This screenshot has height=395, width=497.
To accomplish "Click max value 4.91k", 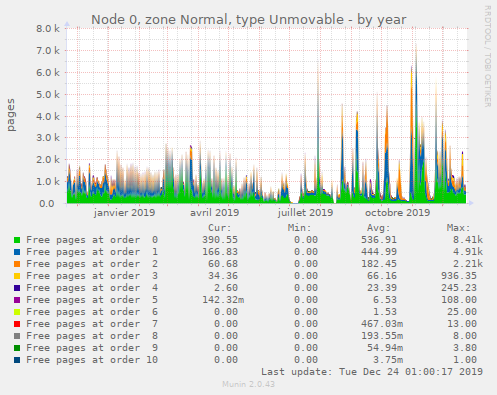I will point(468,252).
